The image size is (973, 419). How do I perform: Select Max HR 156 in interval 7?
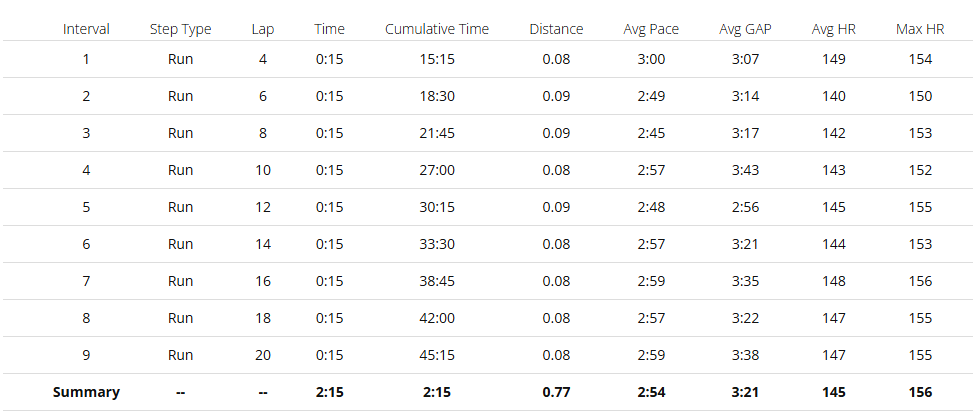click(920, 281)
